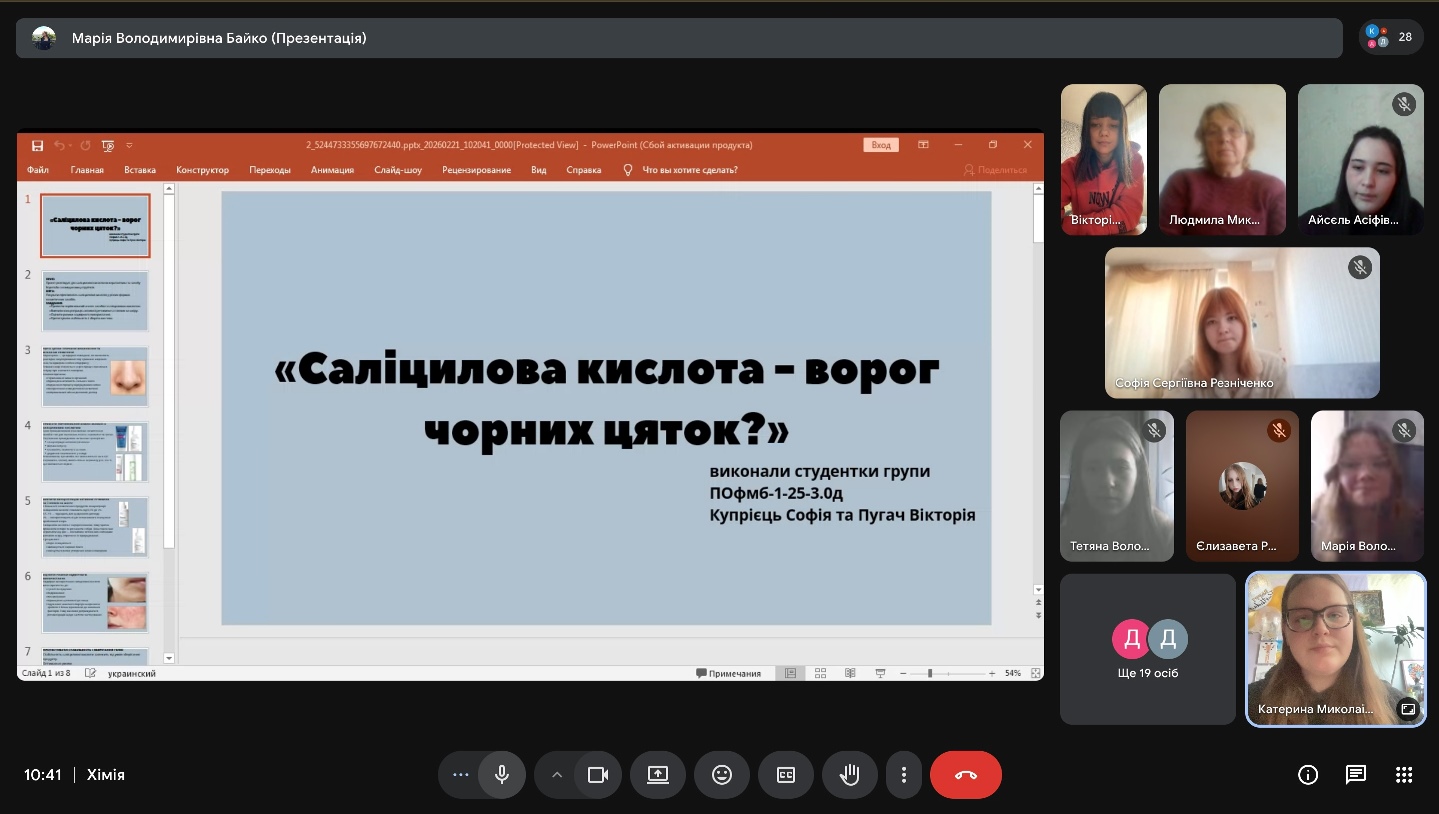Click the украинский language indicator in the status bar

(x=130, y=673)
